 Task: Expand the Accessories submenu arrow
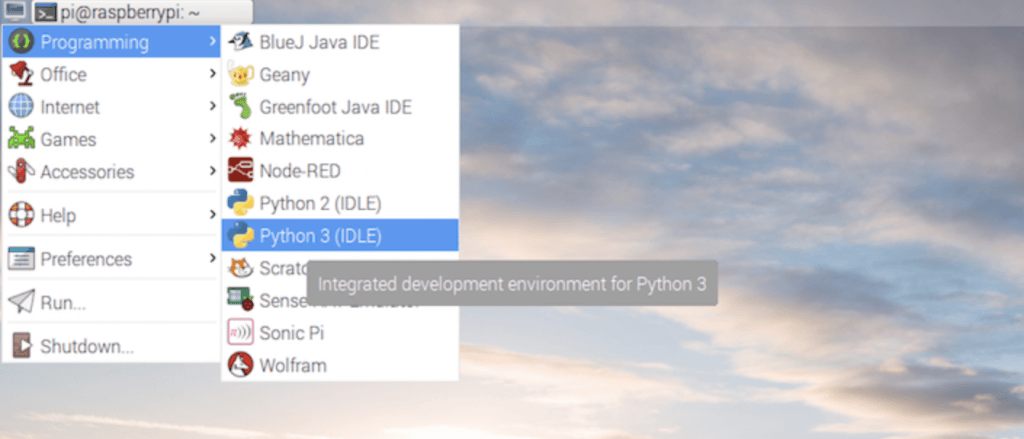[x=212, y=171]
